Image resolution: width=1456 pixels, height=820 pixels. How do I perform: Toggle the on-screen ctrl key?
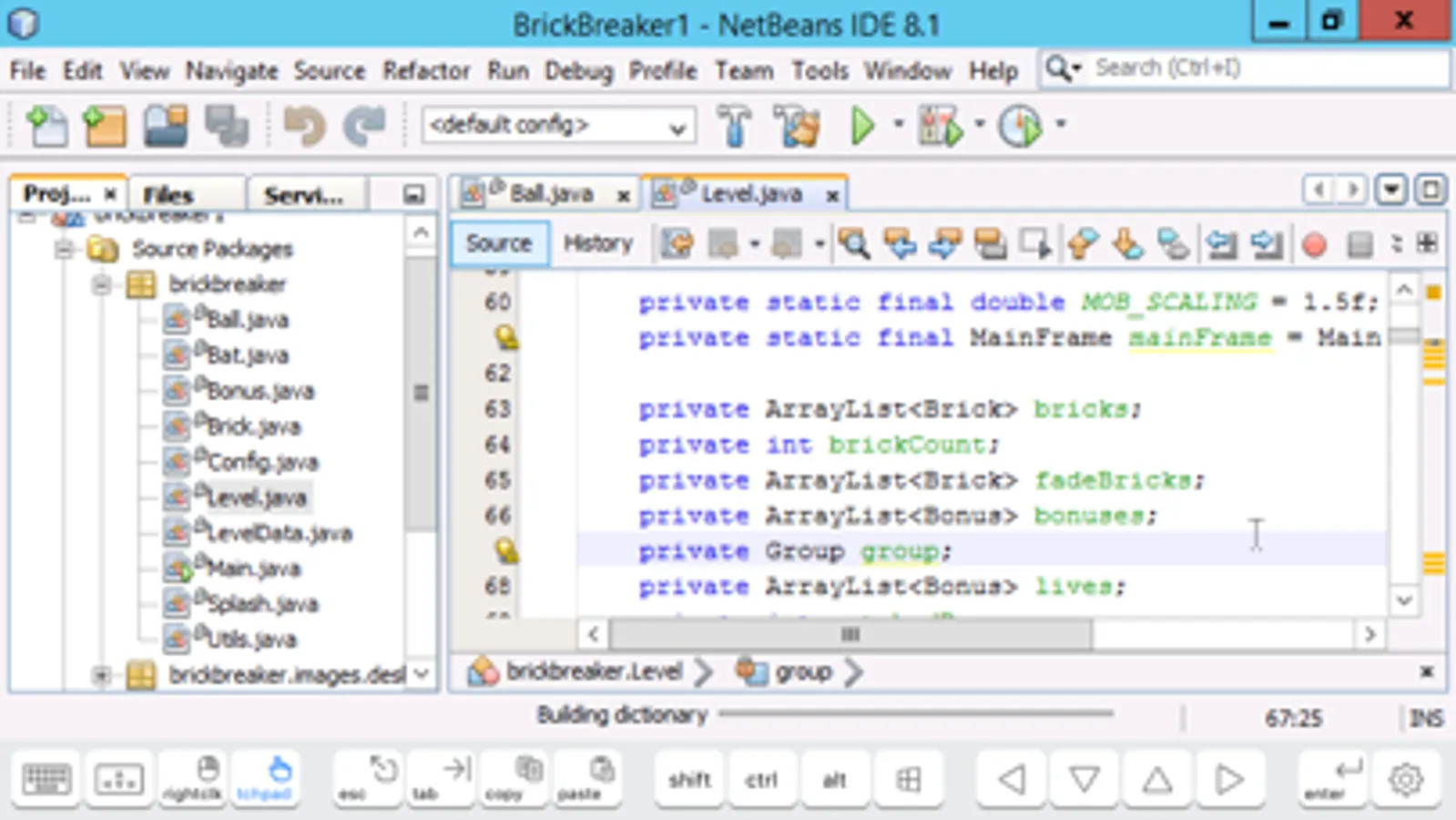coord(761,780)
